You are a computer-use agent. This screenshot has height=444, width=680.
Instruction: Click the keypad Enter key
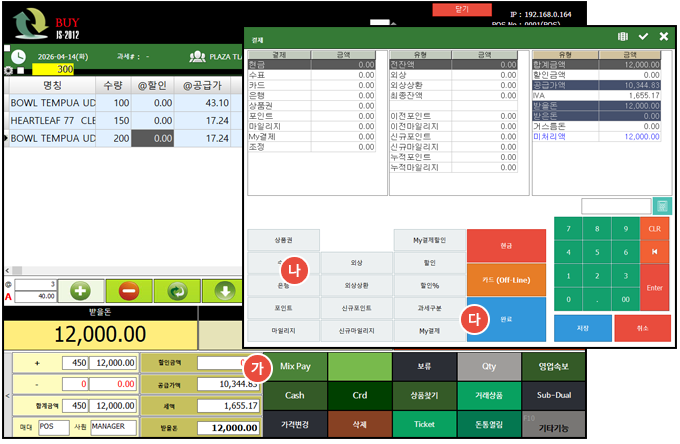654,287
